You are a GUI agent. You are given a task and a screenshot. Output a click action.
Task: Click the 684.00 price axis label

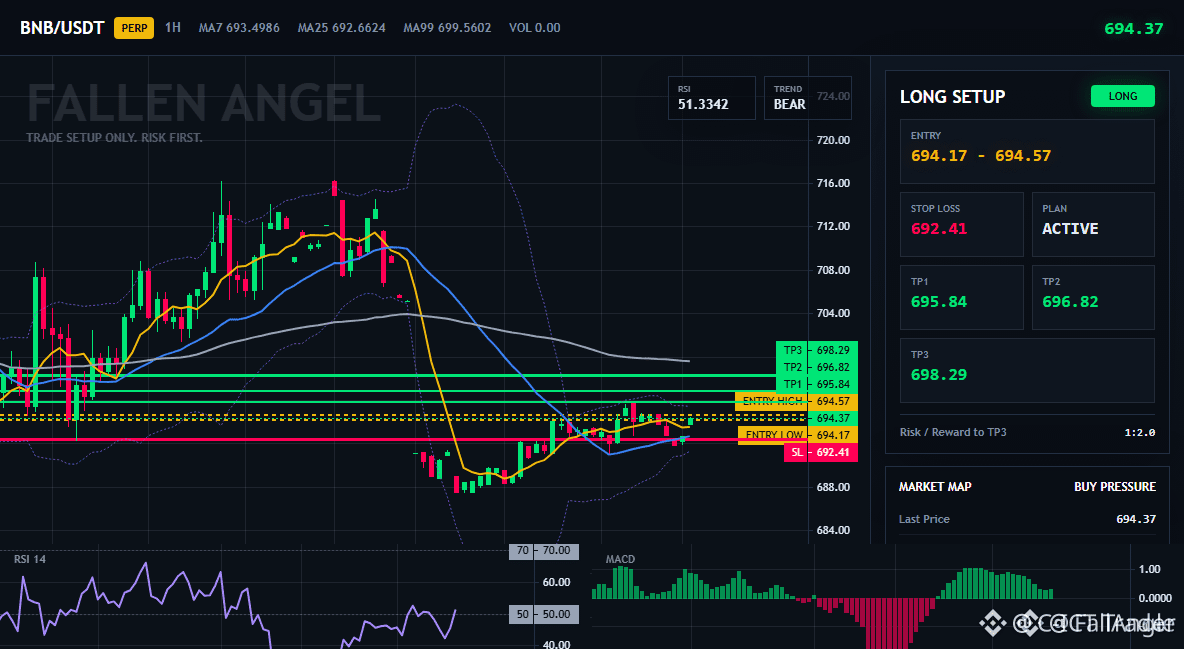[x=833, y=530]
